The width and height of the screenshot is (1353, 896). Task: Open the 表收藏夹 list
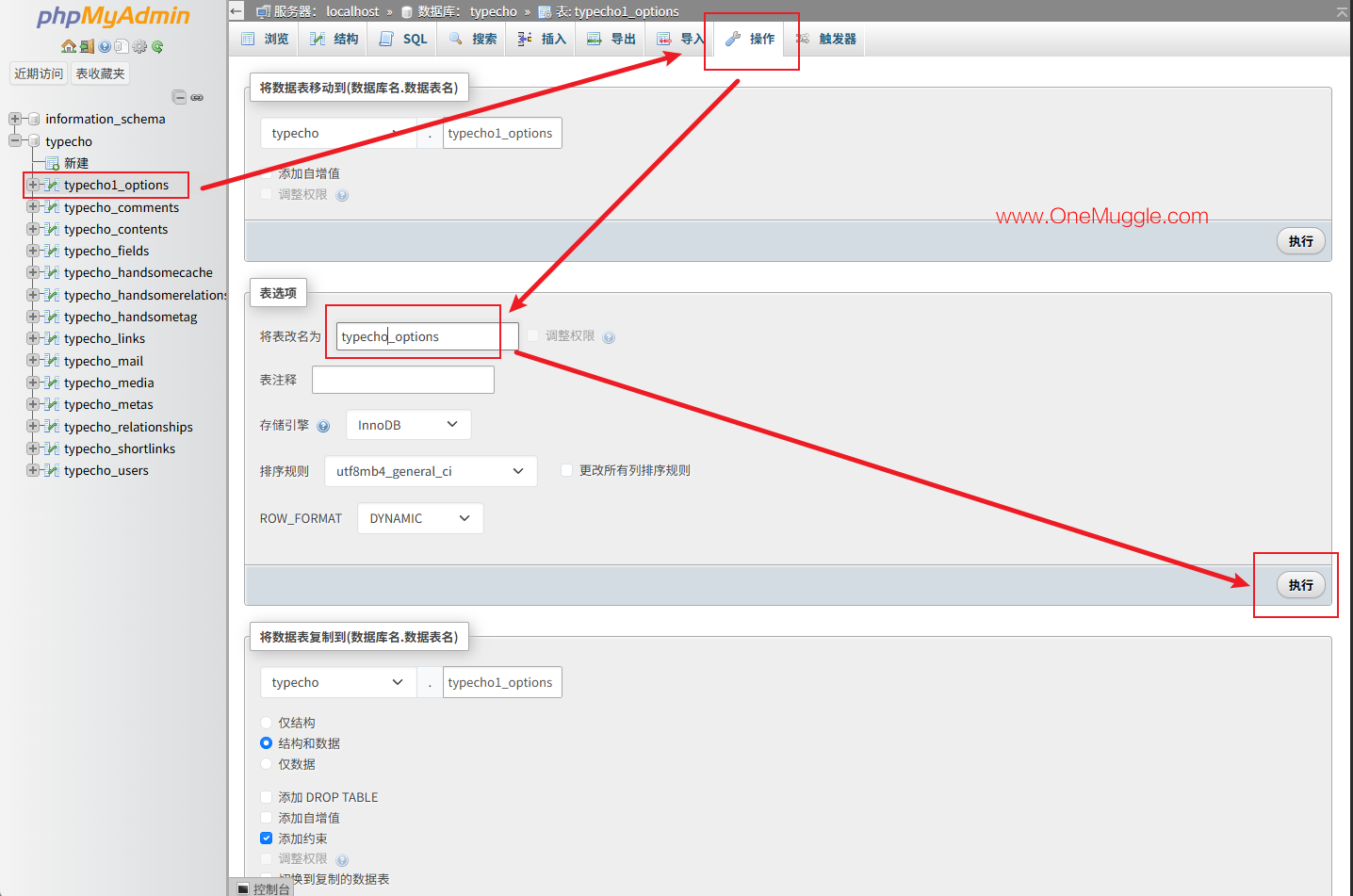pyautogui.click(x=100, y=73)
